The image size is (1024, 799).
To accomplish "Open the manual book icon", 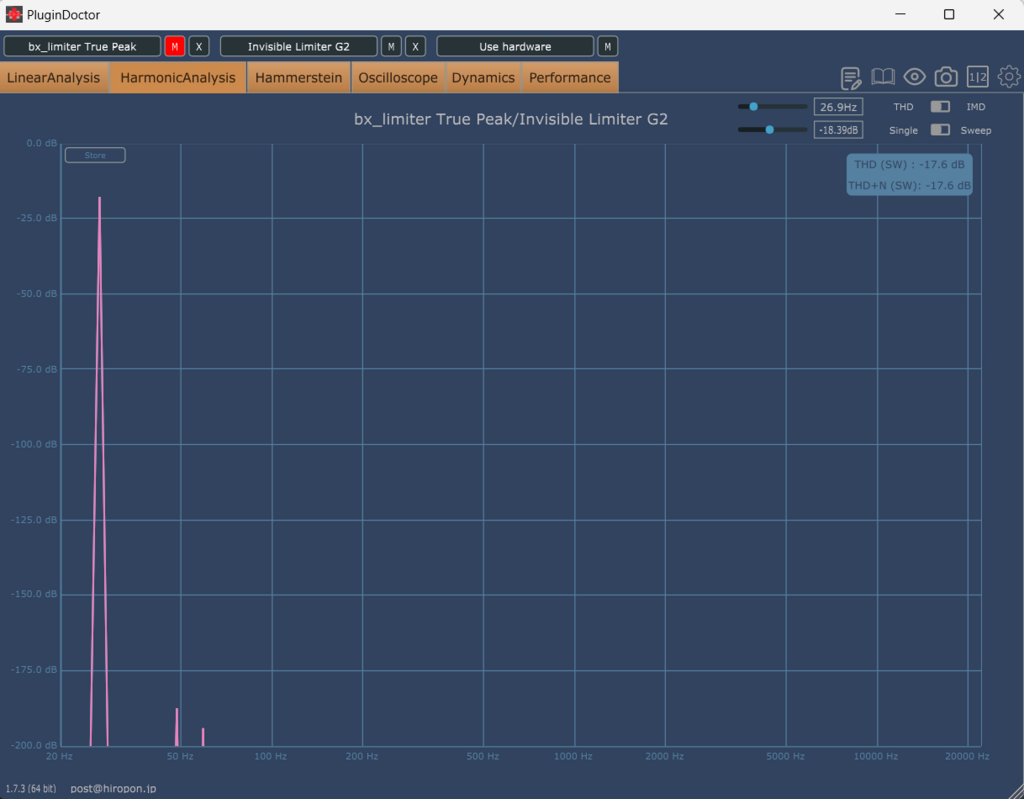I will coord(883,77).
